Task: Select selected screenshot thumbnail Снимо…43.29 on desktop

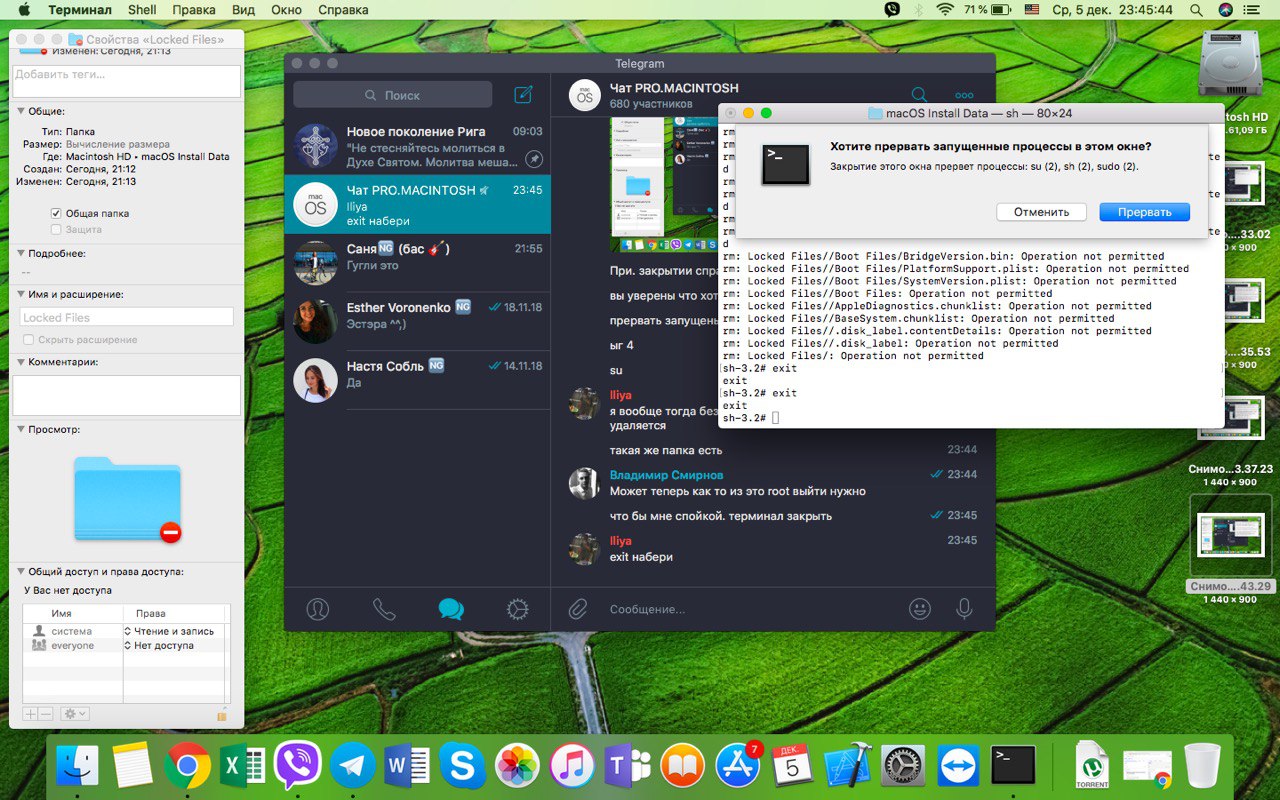Action: 1229,536
